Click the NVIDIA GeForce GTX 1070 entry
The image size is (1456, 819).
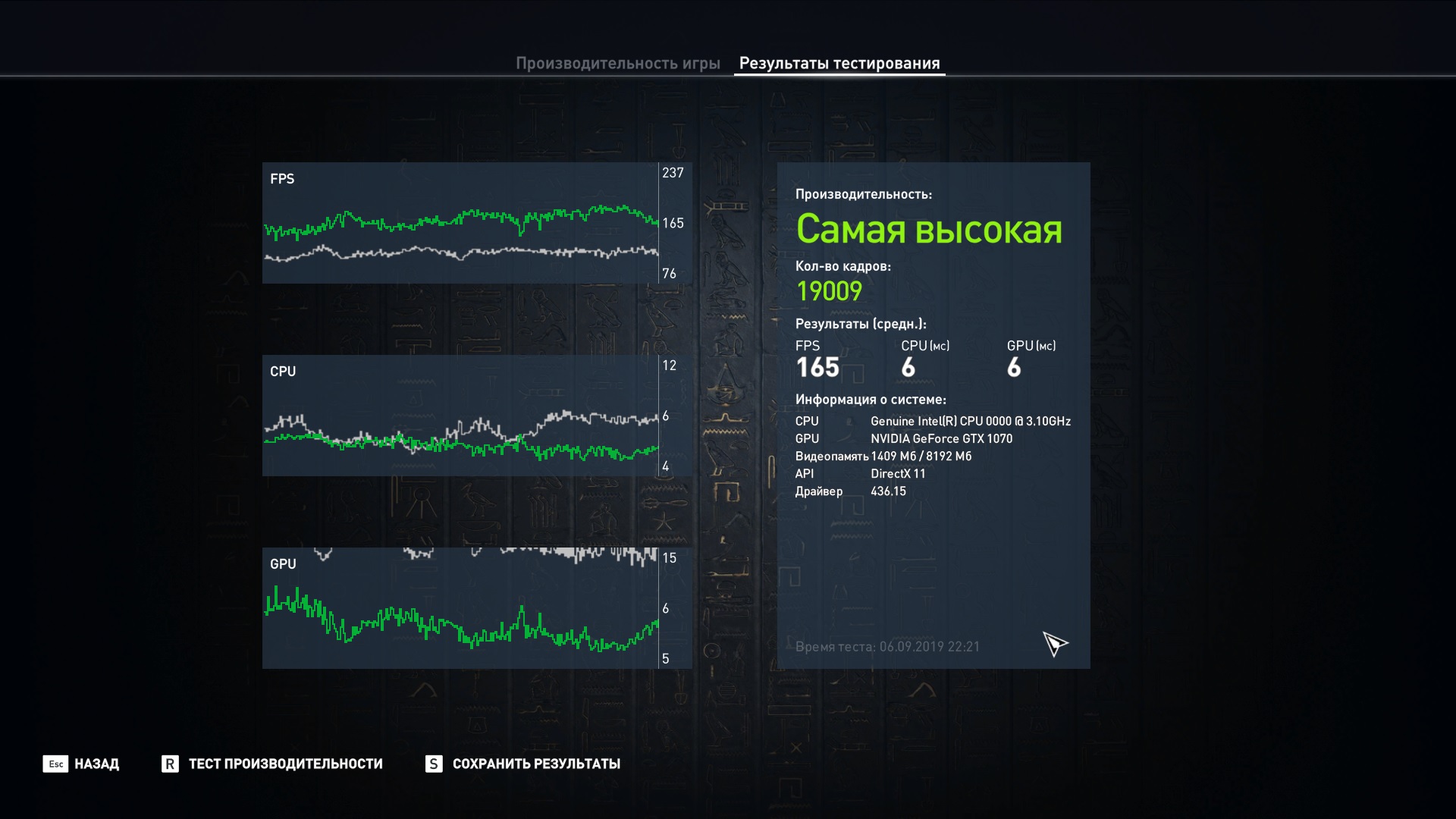pyautogui.click(x=941, y=438)
